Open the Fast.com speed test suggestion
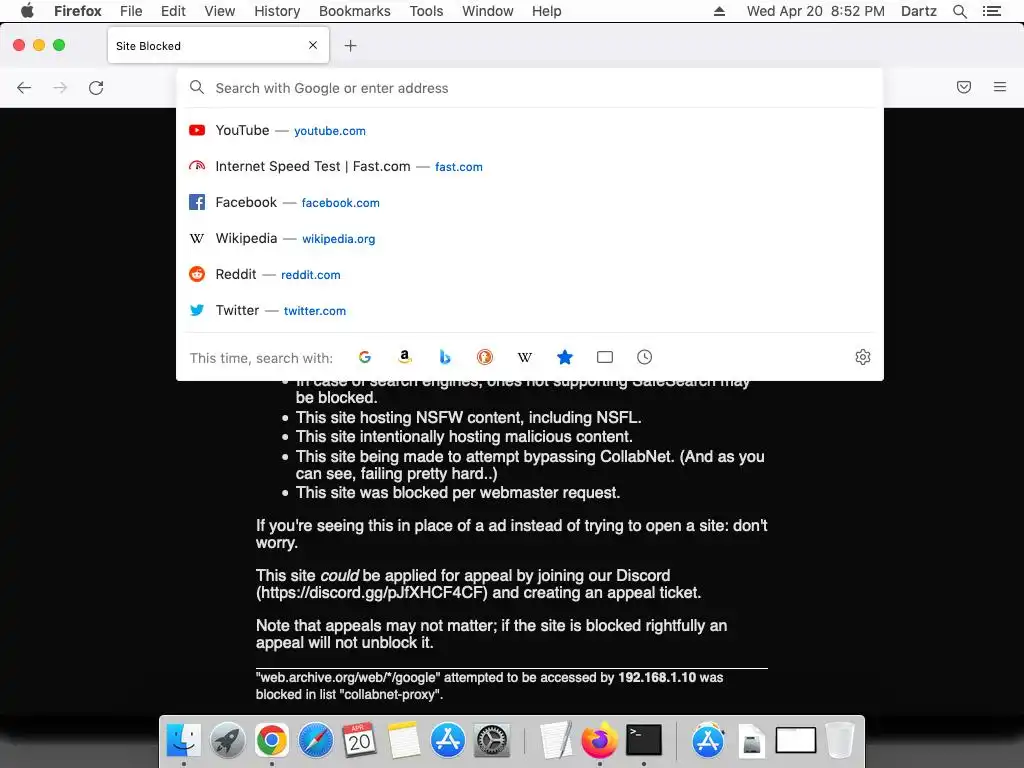The image size is (1024, 768). pos(530,167)
